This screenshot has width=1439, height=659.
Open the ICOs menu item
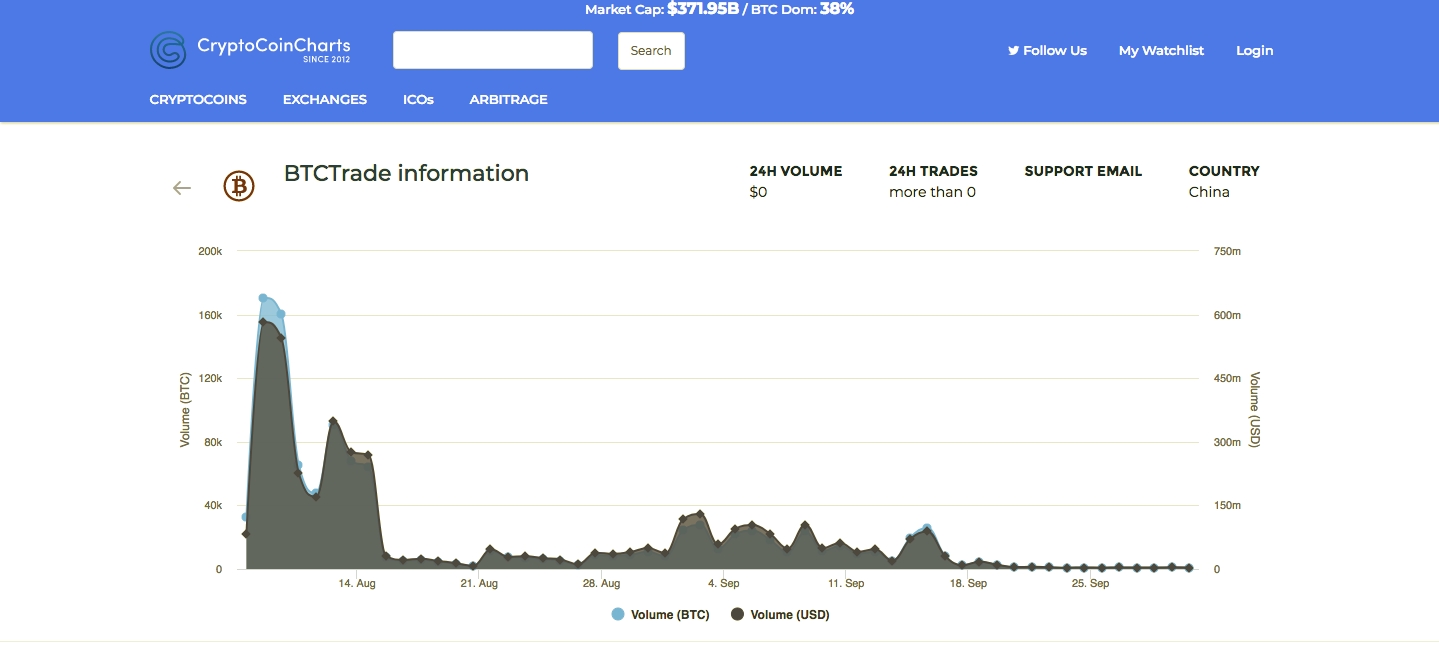[418, 99]
